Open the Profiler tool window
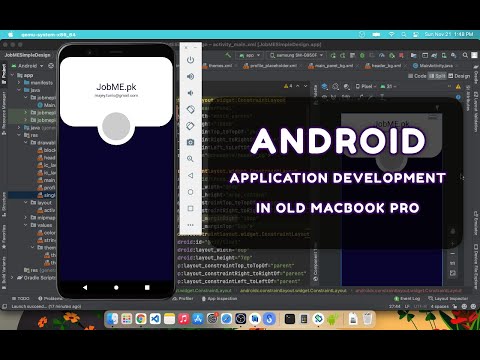 click(183, 298)
